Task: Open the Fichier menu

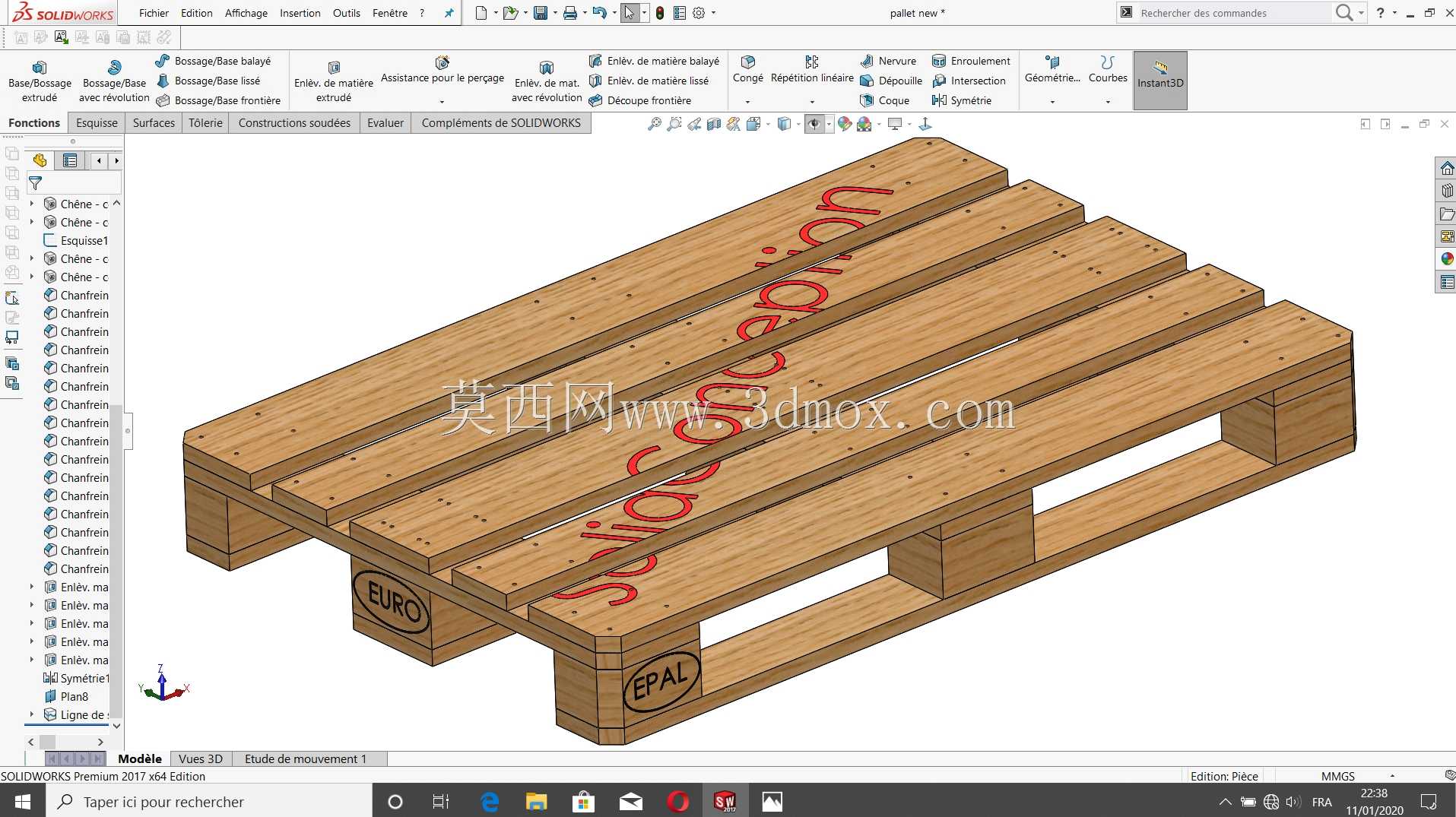Action: 154,13
